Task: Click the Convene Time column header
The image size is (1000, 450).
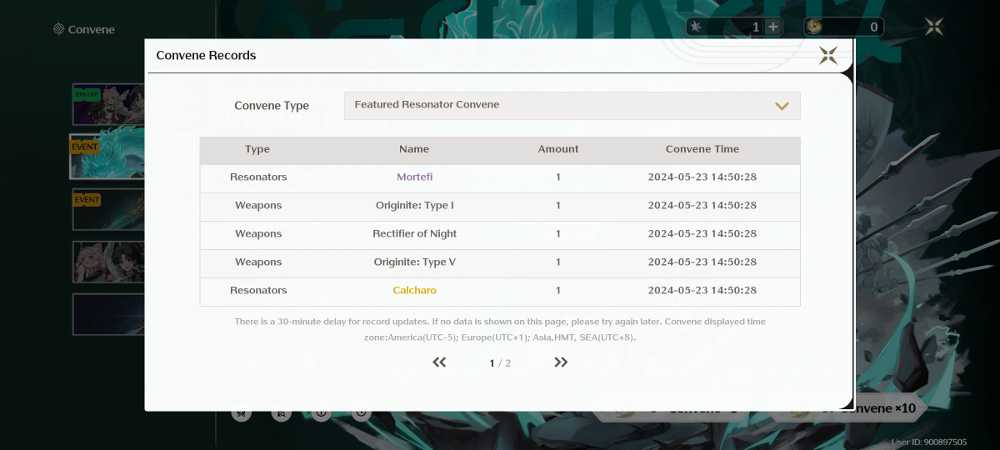Action: pyautogui.click(x=702, y=149)
